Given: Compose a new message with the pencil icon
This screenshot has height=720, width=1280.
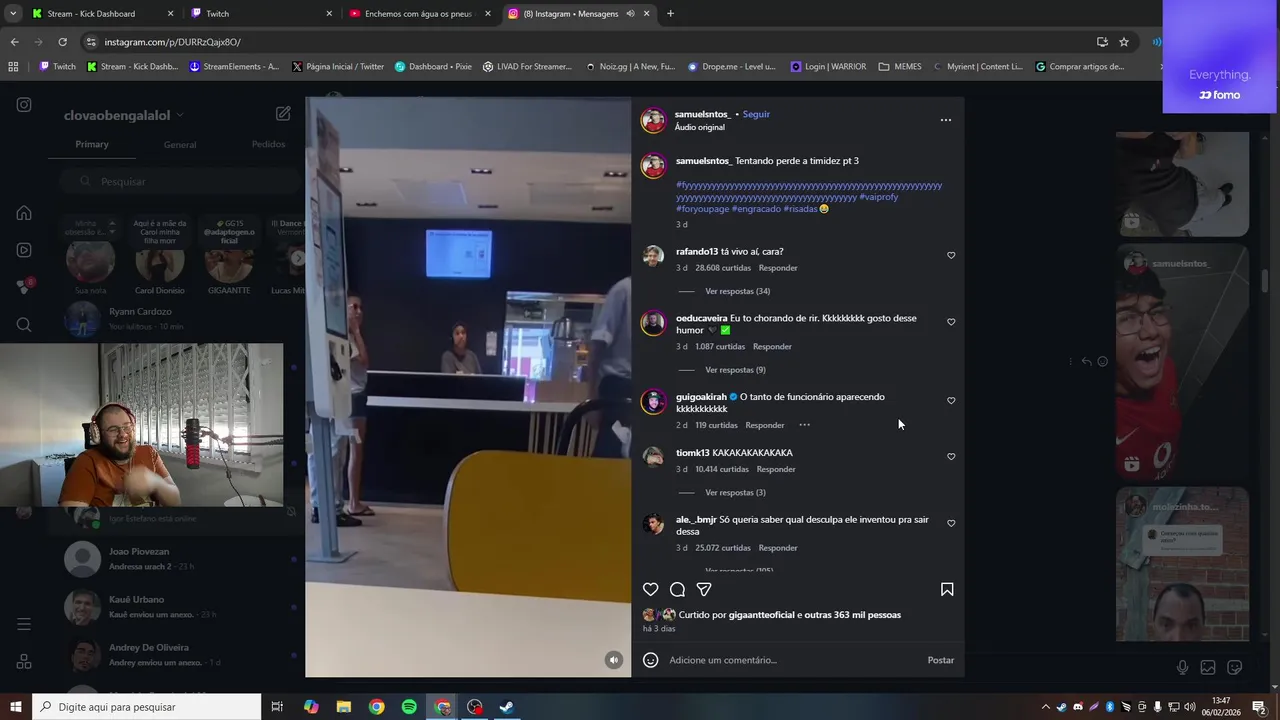Looking at the screenshot, I should (283, 114).
